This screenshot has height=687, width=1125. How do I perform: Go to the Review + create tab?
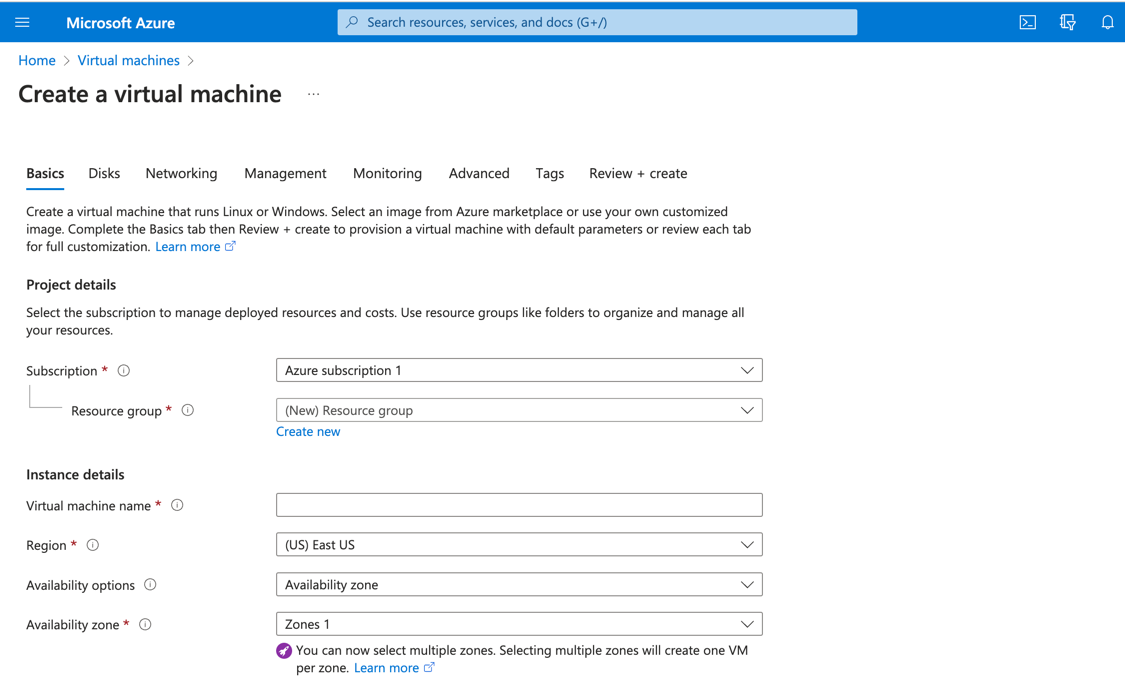pos(638,174)
